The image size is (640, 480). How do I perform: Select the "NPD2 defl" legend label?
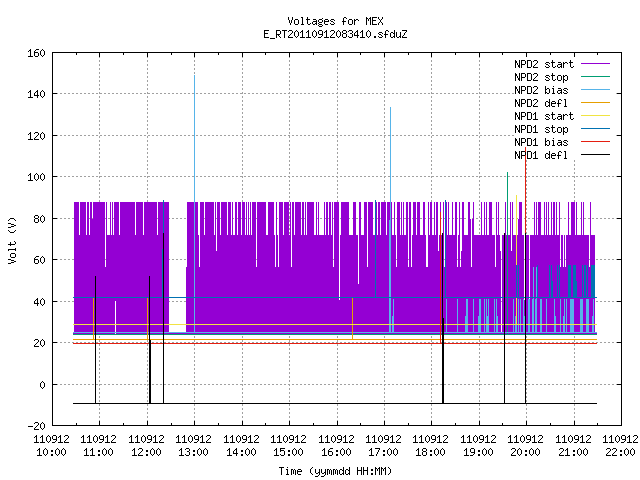(x=541, y=103)
